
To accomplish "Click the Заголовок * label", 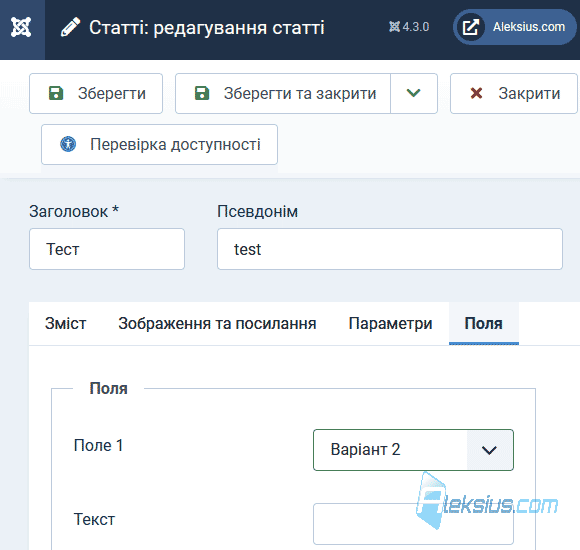I will [x=74, y=212].
